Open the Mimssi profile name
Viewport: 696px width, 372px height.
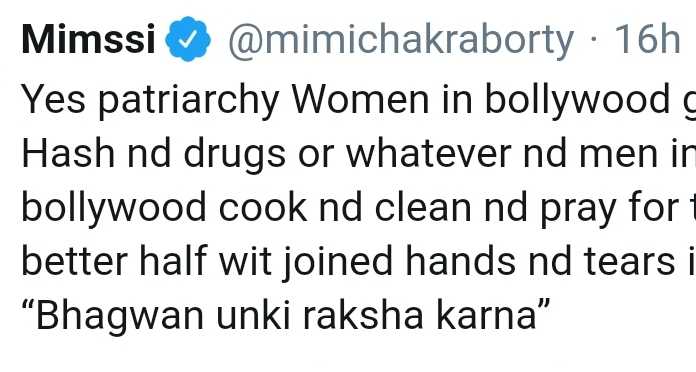pyautogui.click(x=88, y=40)
